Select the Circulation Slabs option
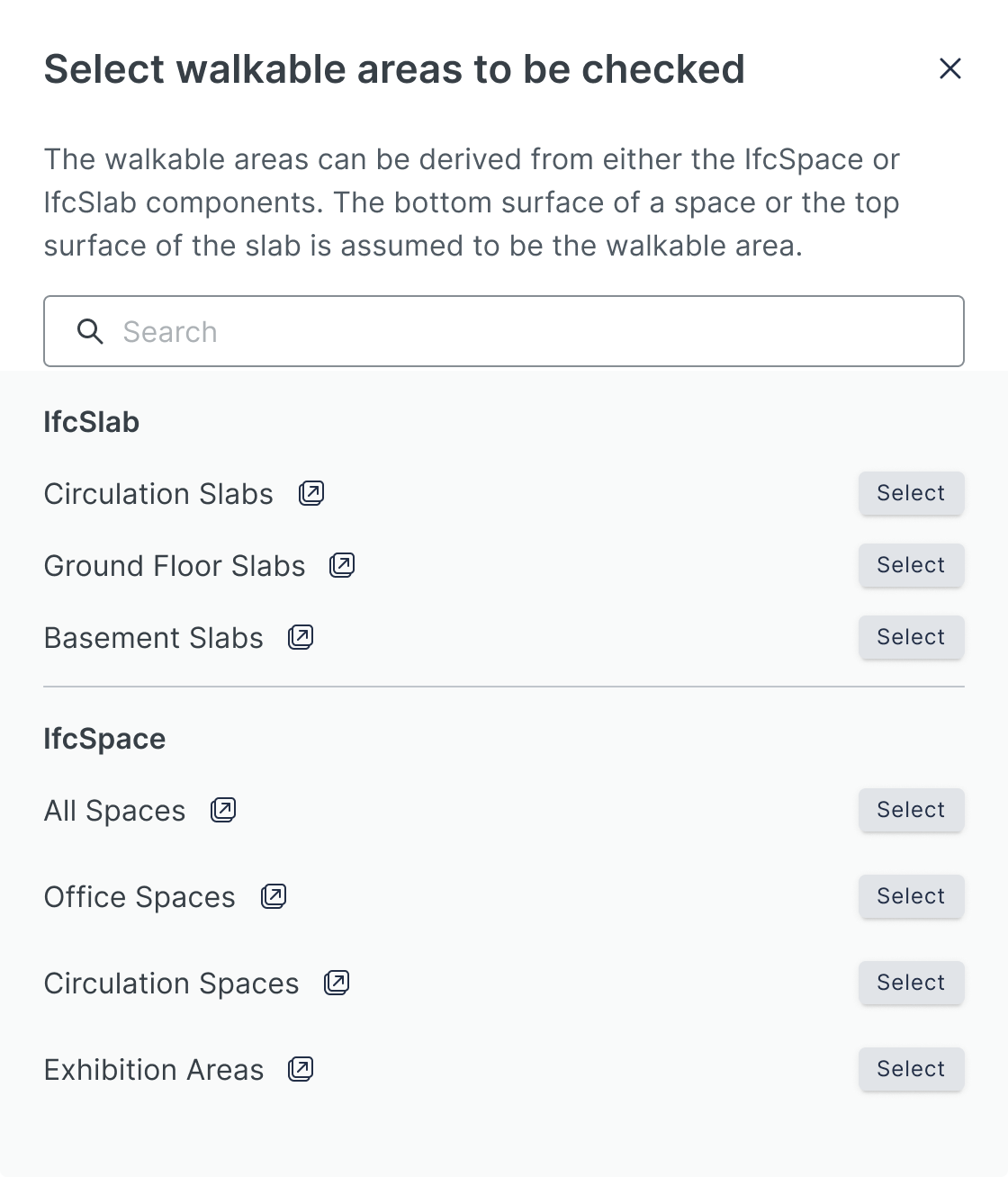This screenshot has height=1177, width=1008. [911, 493]
